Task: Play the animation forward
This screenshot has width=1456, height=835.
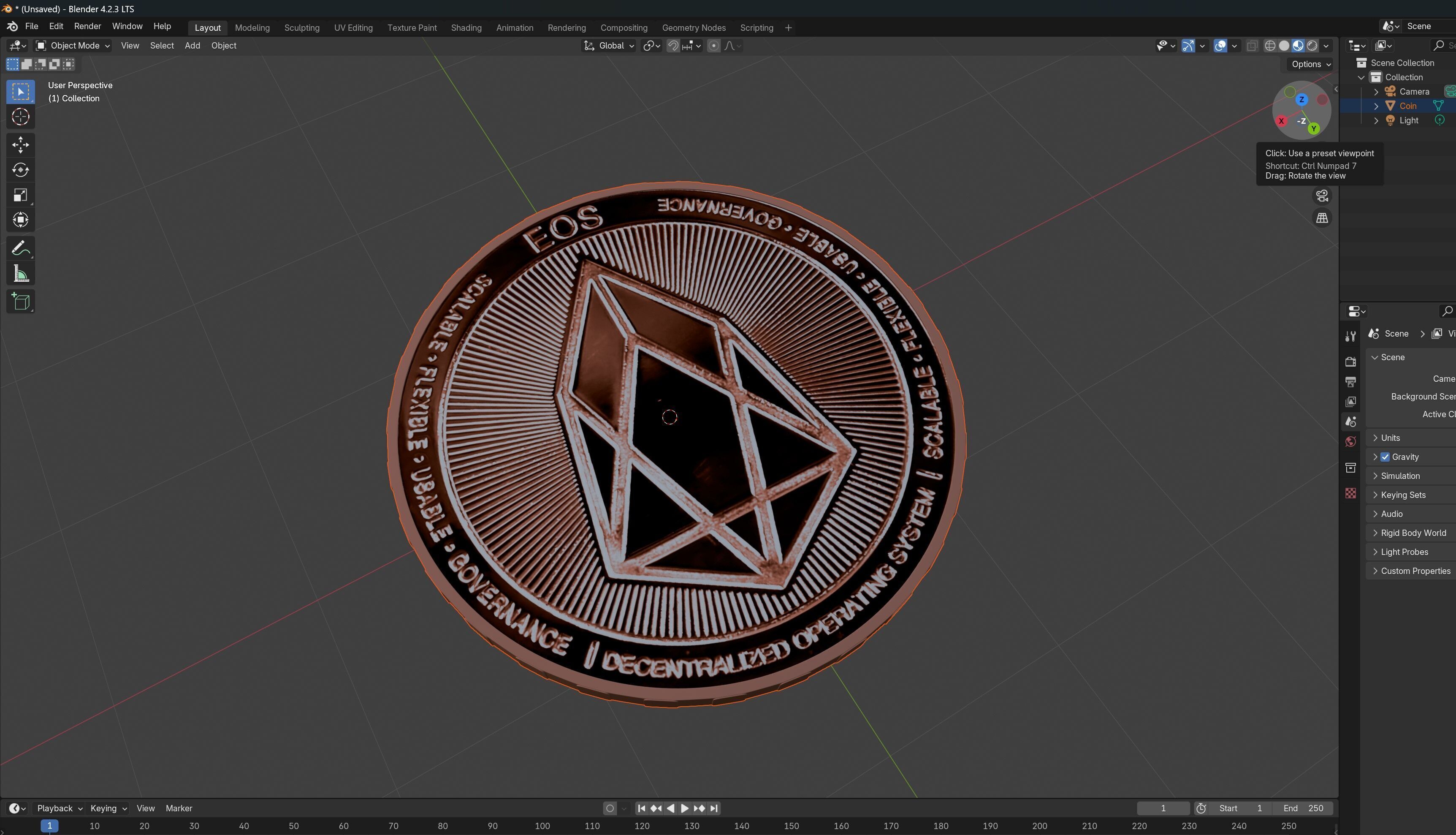Action: (x=684, y=808)
